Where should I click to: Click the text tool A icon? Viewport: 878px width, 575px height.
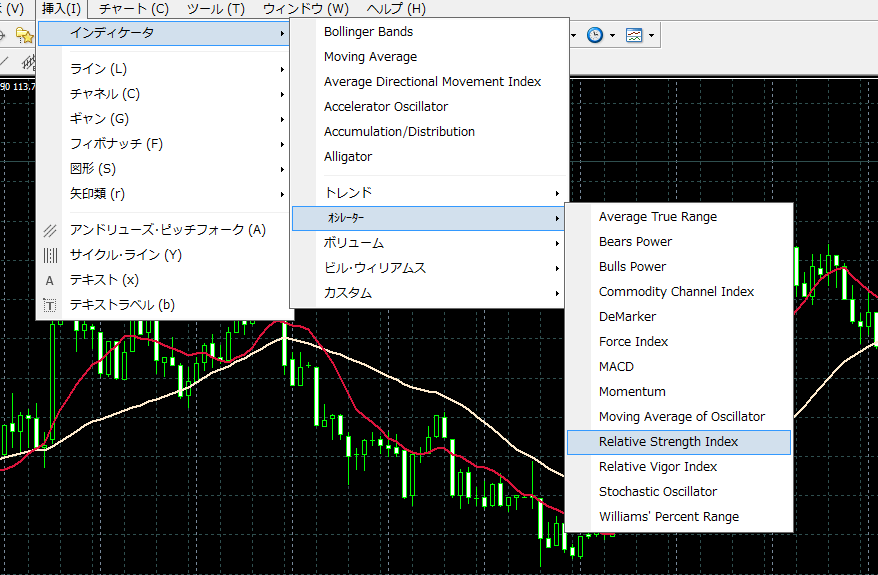[50, 281]
